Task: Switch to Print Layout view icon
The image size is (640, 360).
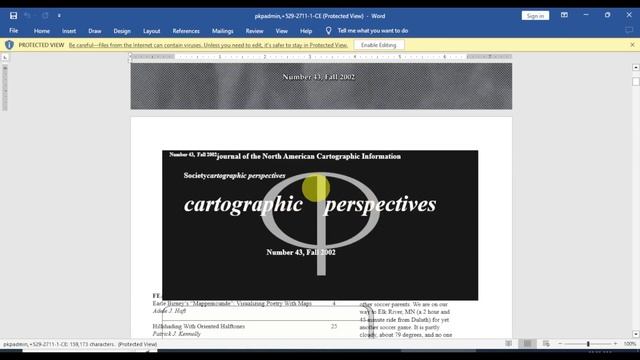Action: (x=527, y=344)
